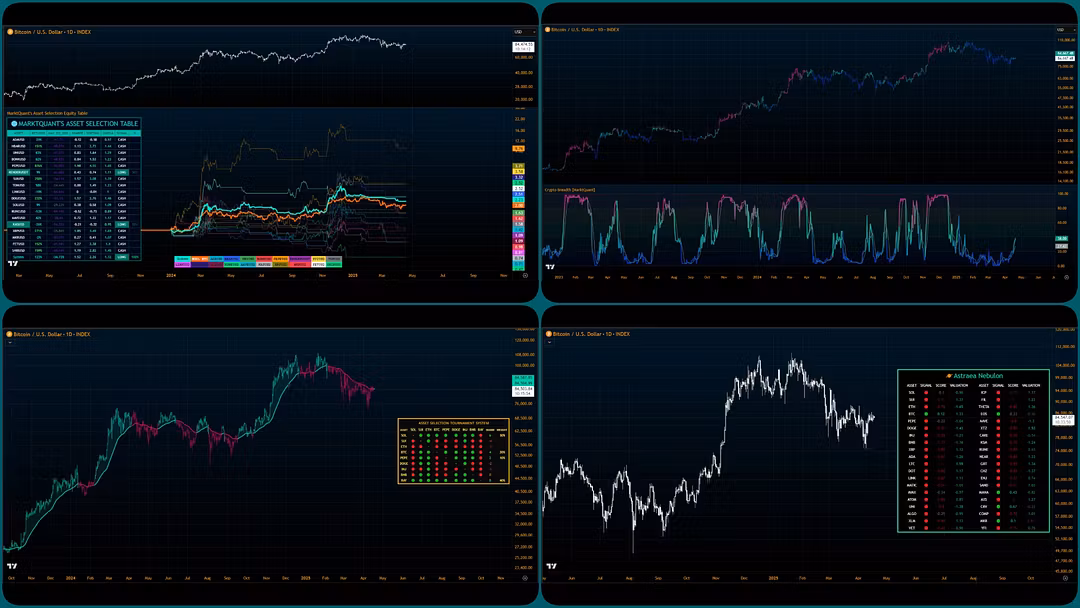Click the MARKTQUANT'S ASSET SELECTION TABLE header
Viewport: 1080px width, 608px height.
74,123
